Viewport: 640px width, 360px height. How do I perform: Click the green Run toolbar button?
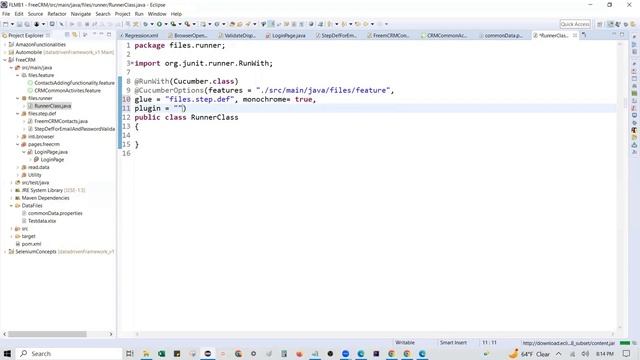[x=159, y=24]
